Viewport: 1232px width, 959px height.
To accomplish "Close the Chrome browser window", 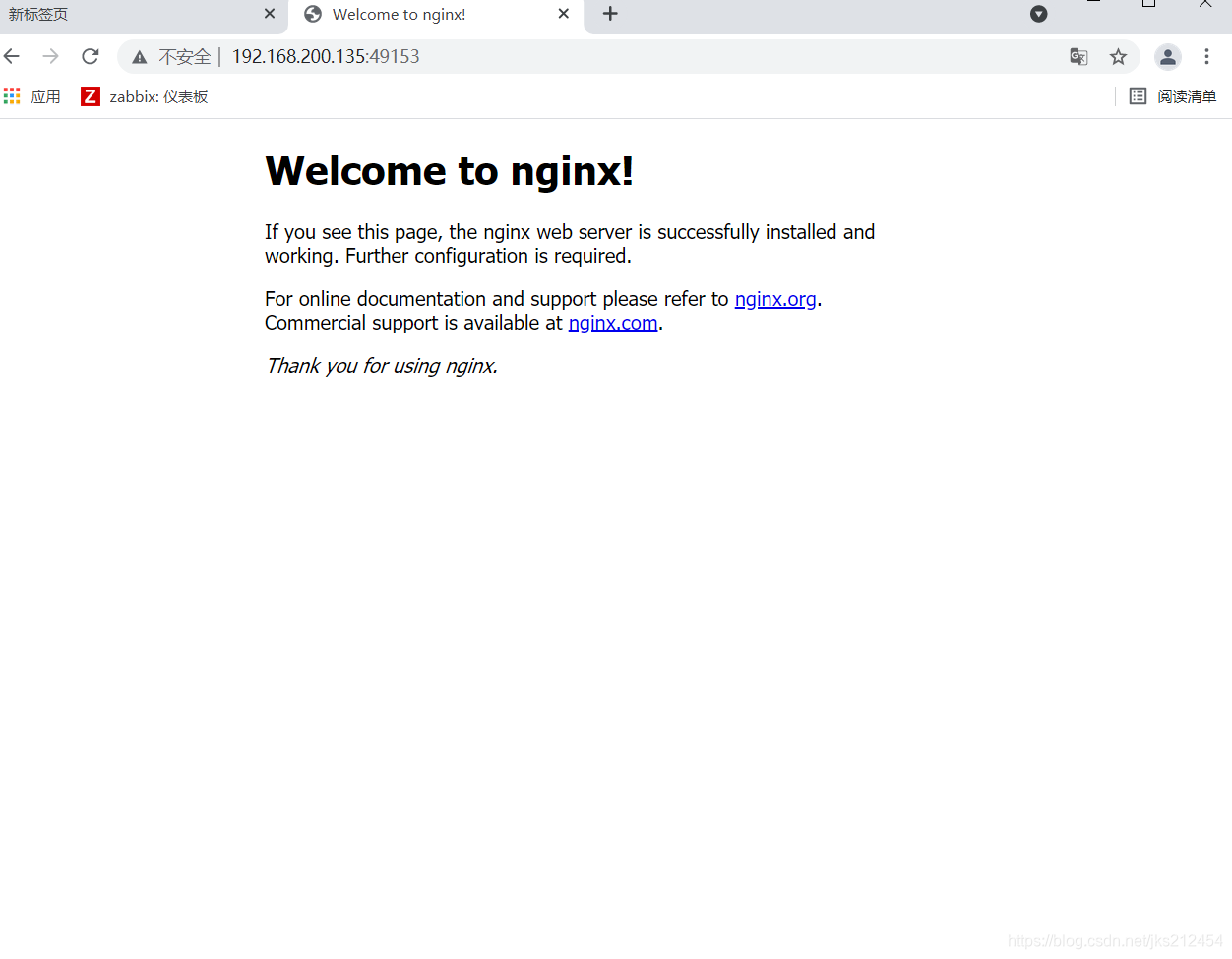I will 1205,4.
